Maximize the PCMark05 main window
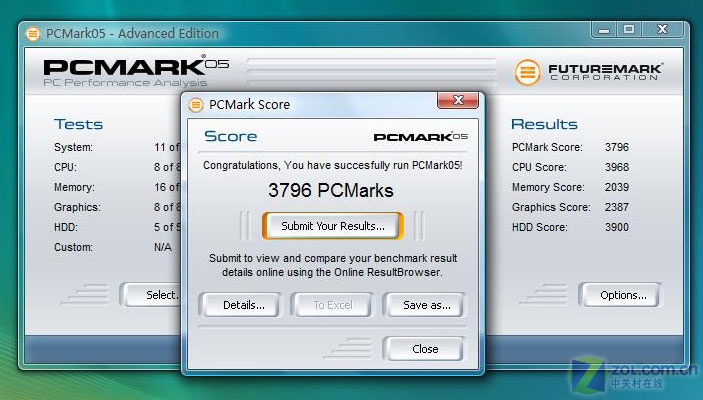The width and height of the screenshot is (703, 400). [629, 30]
